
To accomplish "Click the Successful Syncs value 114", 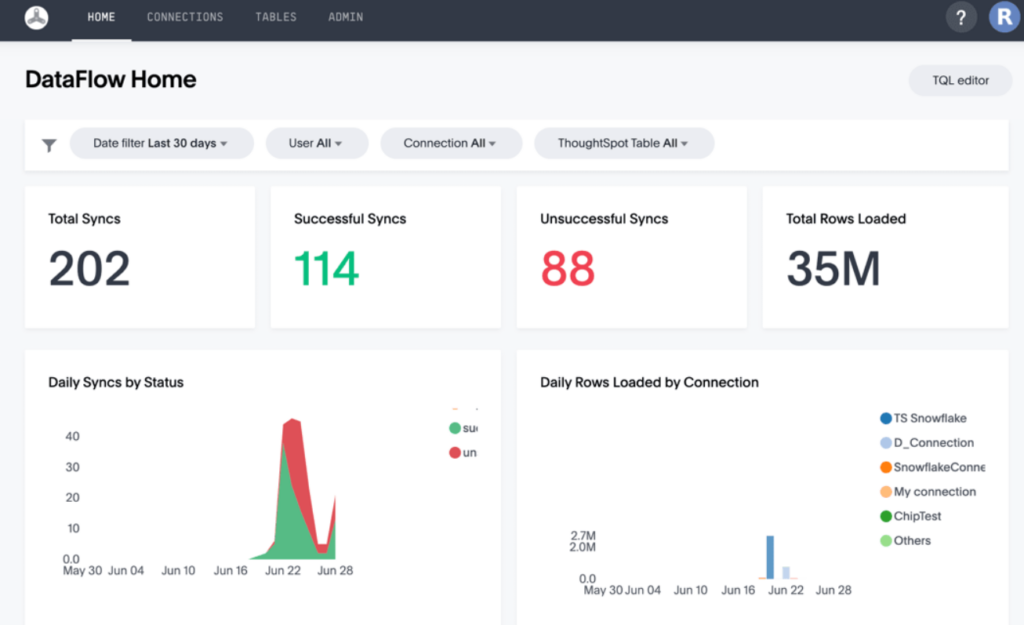I will click(326, 268).
